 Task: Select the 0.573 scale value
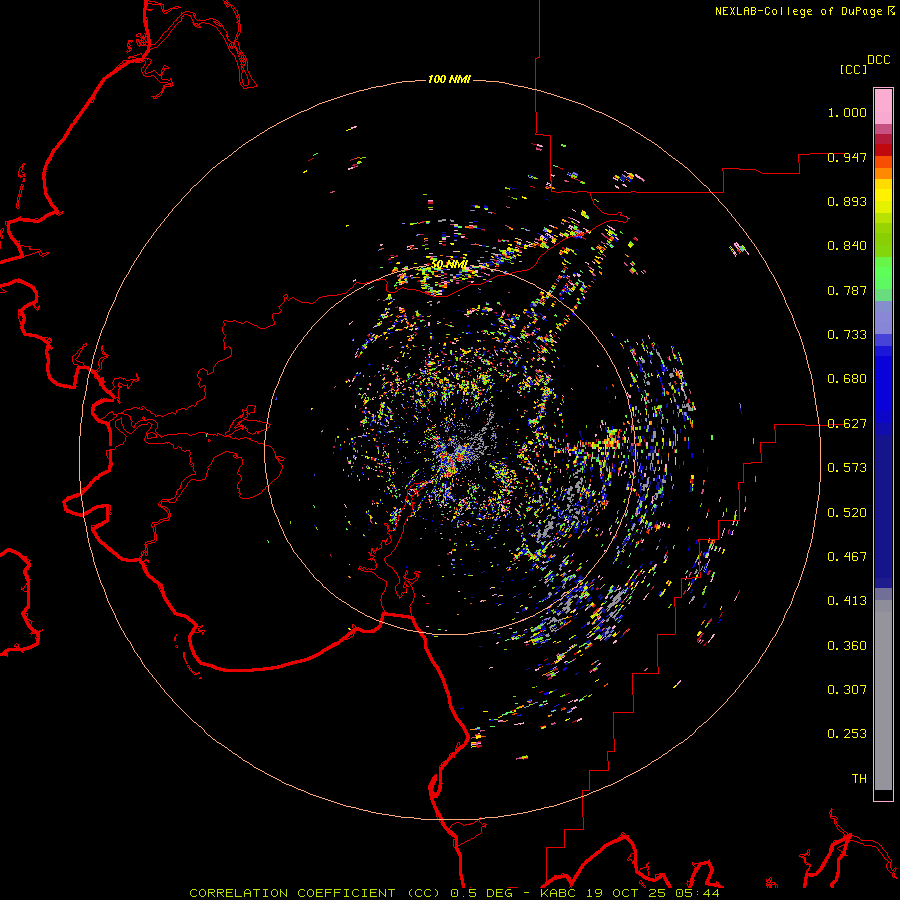pos(847,468)
